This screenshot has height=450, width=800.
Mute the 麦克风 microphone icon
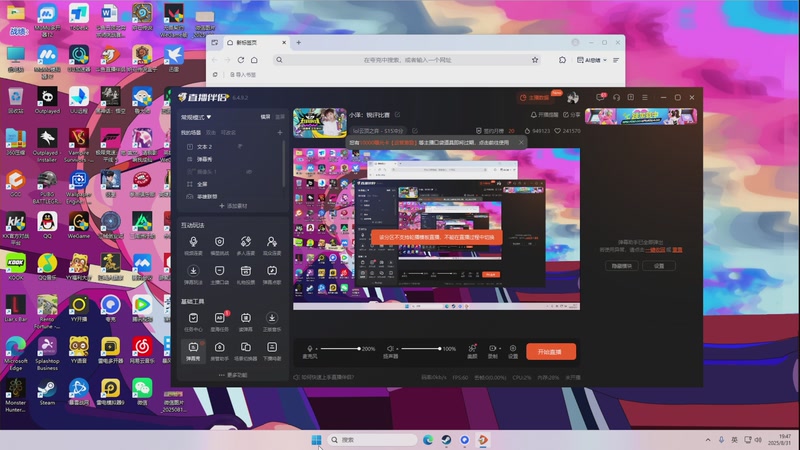[310, 348]
